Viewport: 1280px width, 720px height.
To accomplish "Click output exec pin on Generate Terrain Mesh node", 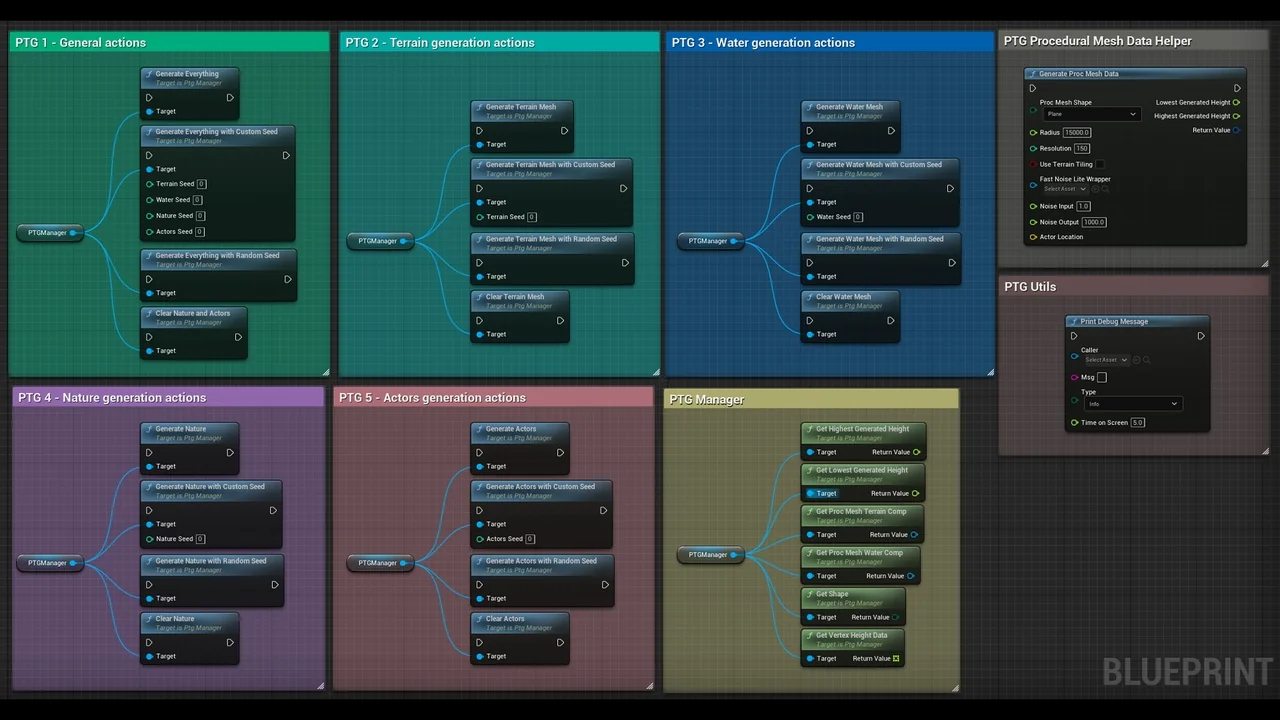I will tap(564, 130).
